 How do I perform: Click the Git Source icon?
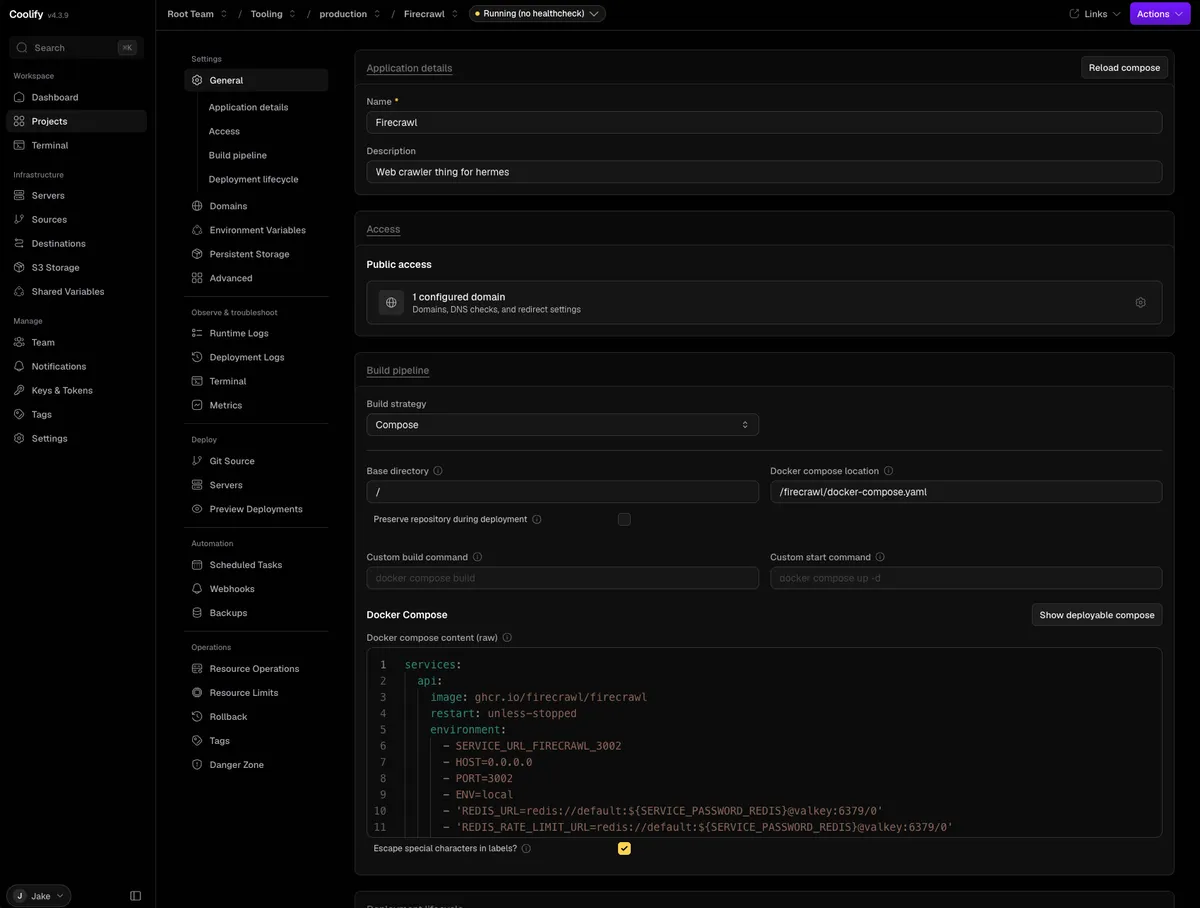point(197,461)
